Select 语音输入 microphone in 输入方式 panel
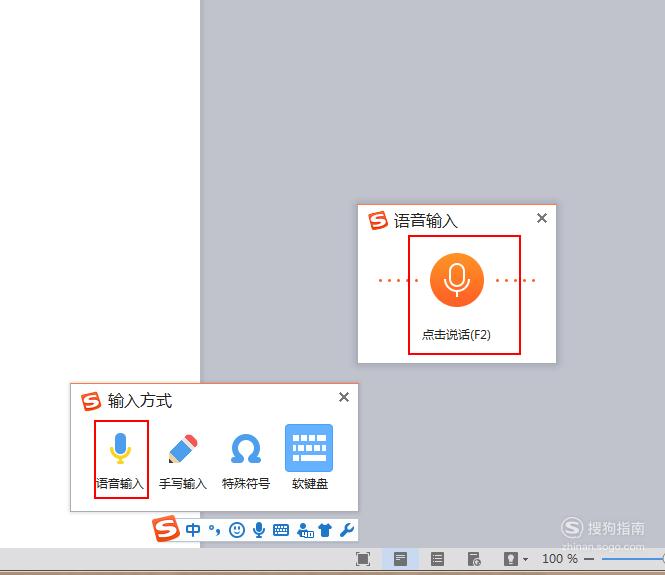Screen dimensions: 665x575 (x=121, y=459)
